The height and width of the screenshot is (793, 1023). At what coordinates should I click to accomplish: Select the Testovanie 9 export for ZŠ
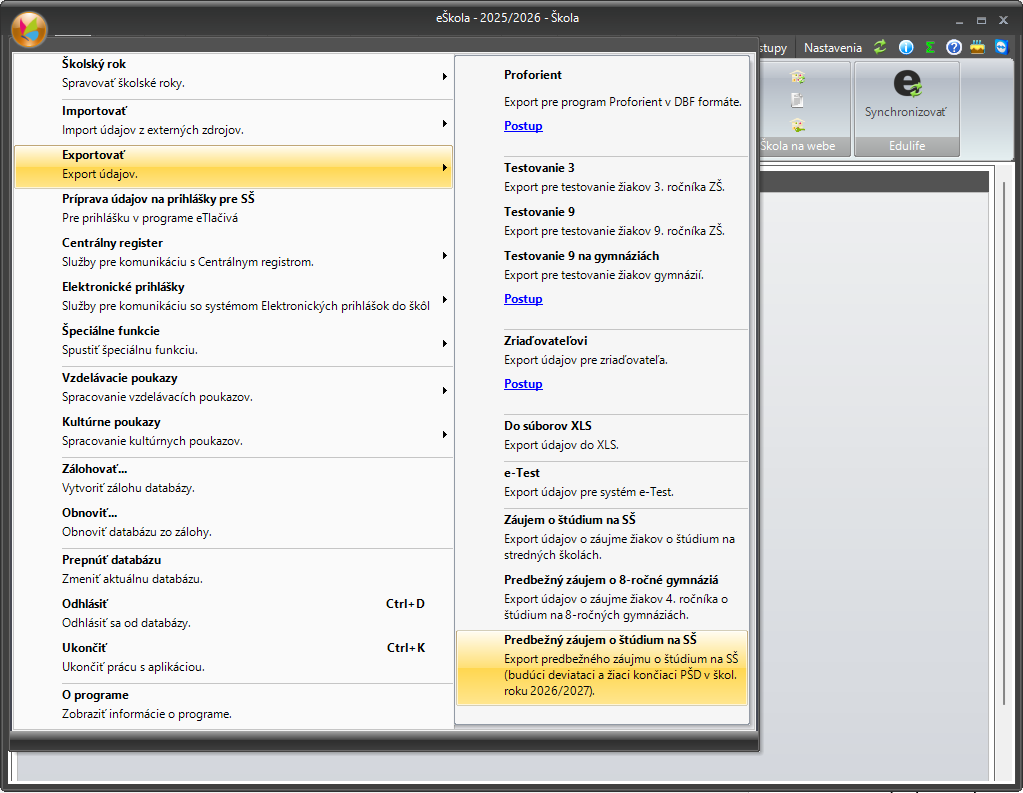click(x=602, y=221)
